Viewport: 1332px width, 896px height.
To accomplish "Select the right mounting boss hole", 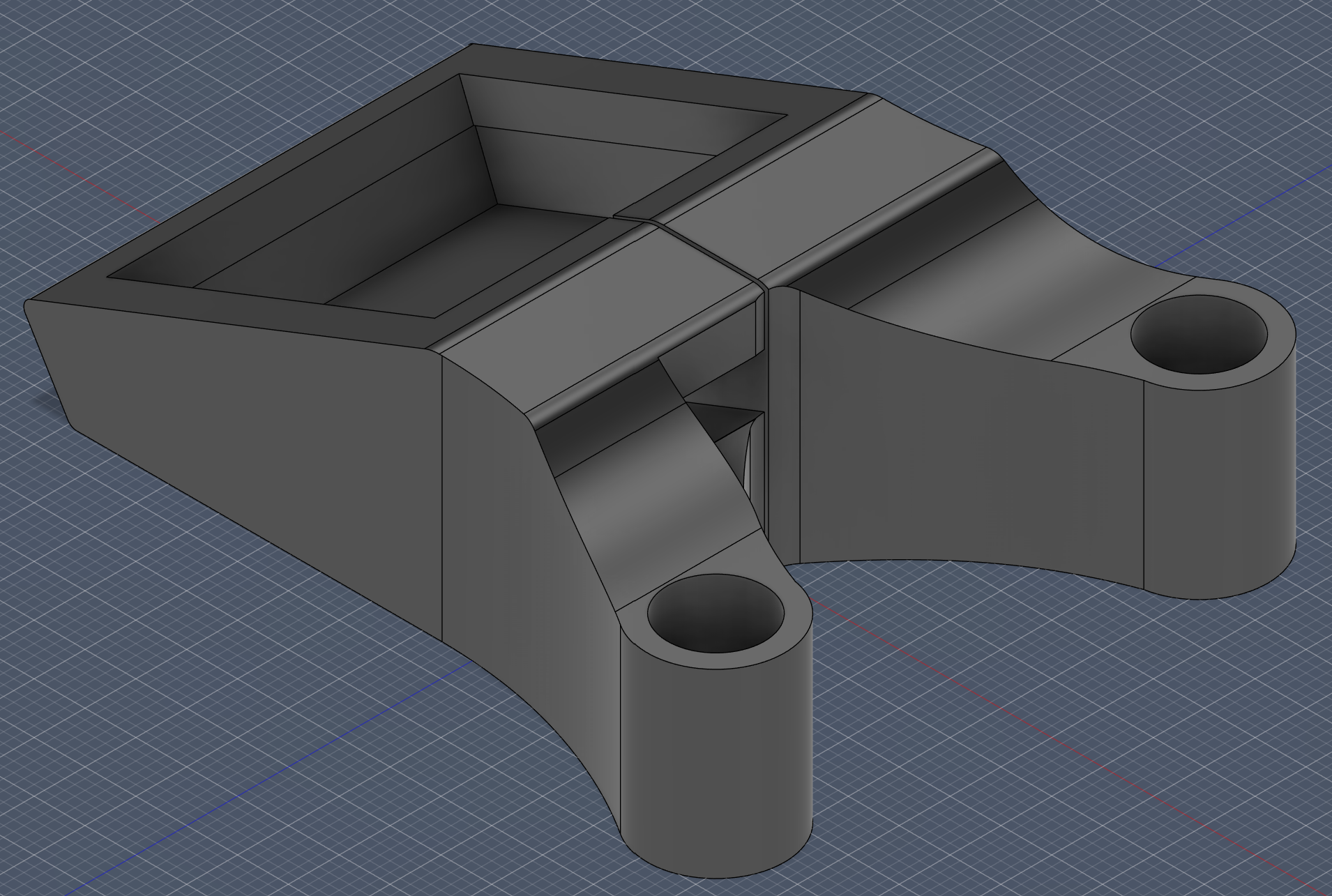I will (1198, 334).
